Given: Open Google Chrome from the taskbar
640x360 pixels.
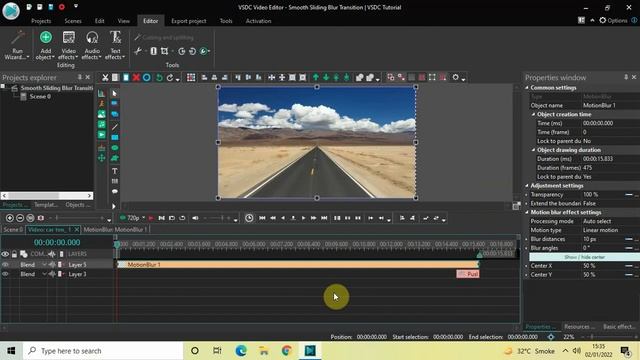Looking at the screenshot, I should [287, 351].
